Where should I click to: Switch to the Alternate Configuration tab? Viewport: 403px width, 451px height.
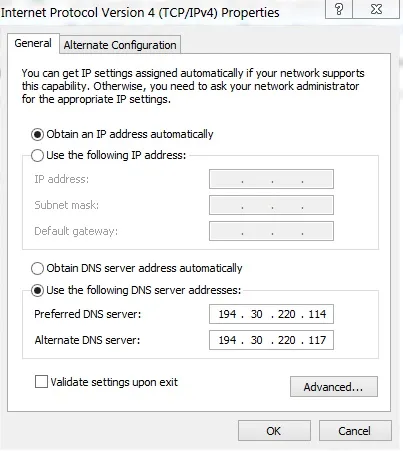tap(120, 45)
